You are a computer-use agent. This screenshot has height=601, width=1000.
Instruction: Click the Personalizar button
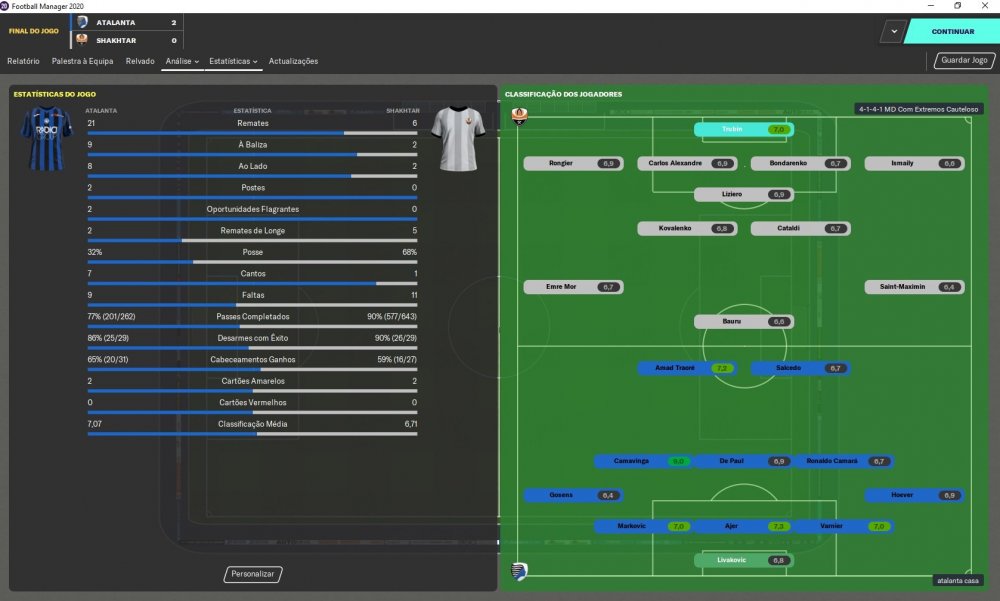[x=253, y=574]
